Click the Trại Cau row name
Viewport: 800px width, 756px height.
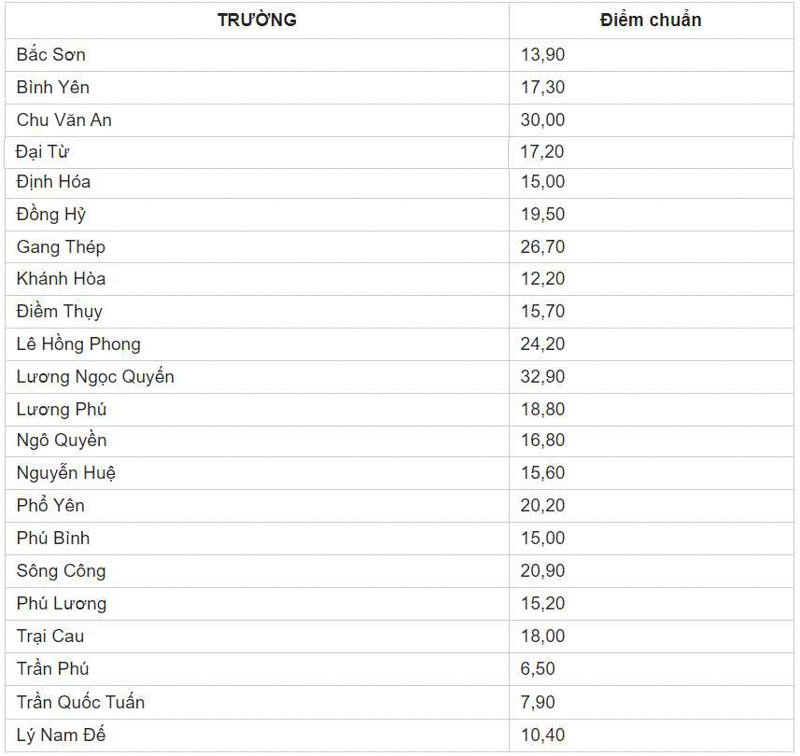(x=51, y=636)
